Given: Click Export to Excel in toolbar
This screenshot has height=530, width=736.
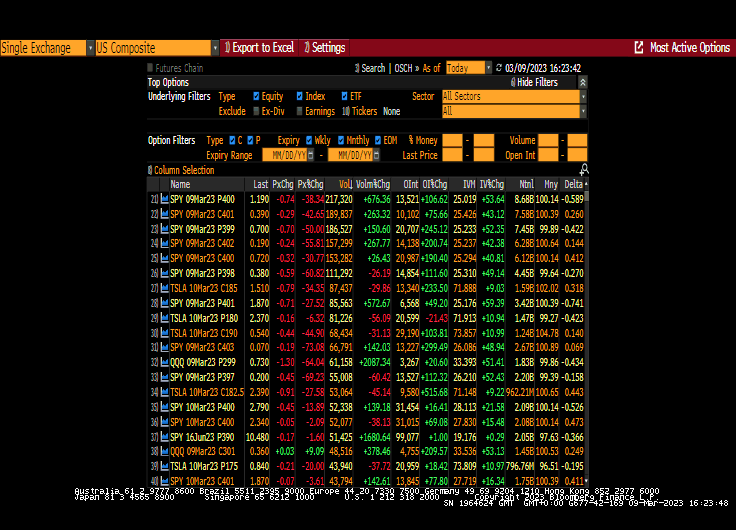Looking at the screenshot, I should pos(262,47).
